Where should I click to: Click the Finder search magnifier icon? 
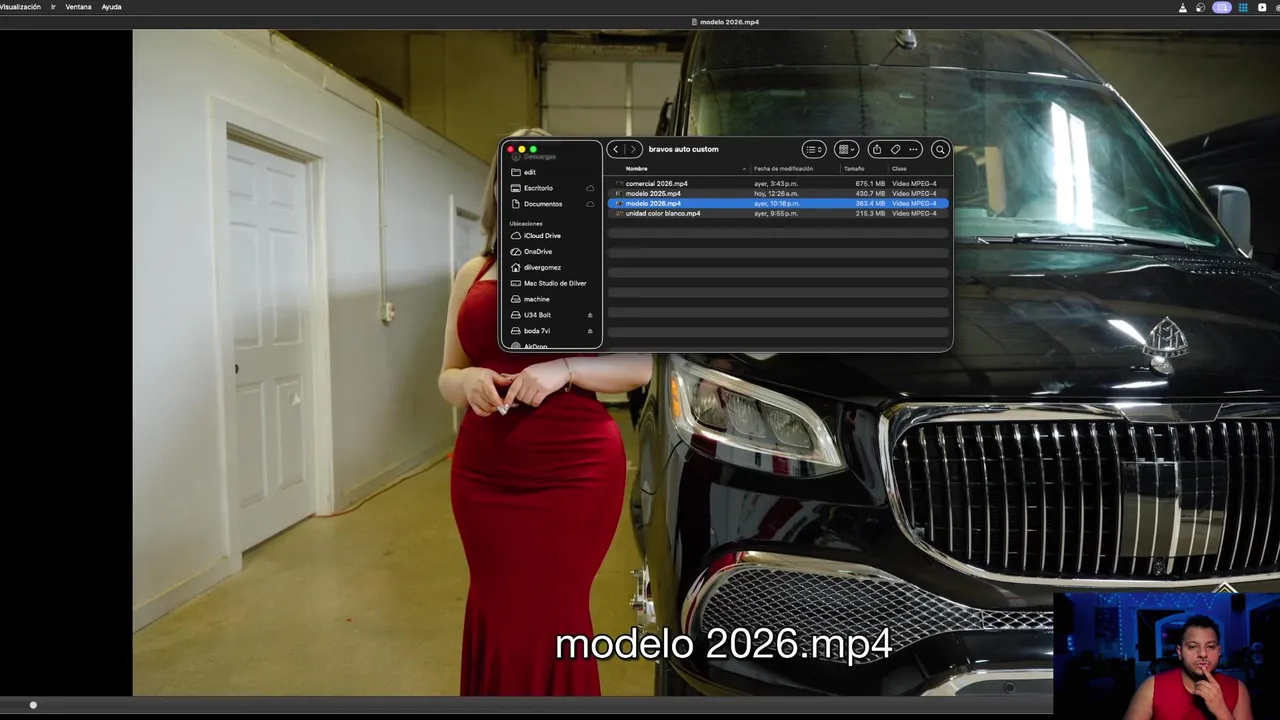(940, 149)
